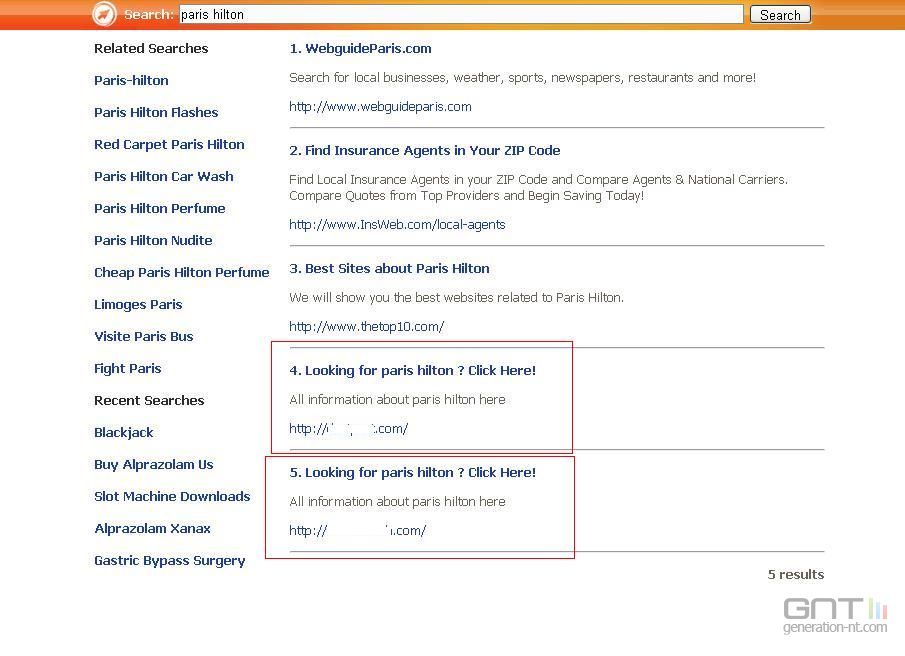Viewport: 905px width, 656px height.
Task: Click the search input field
Action: point(461,14)
